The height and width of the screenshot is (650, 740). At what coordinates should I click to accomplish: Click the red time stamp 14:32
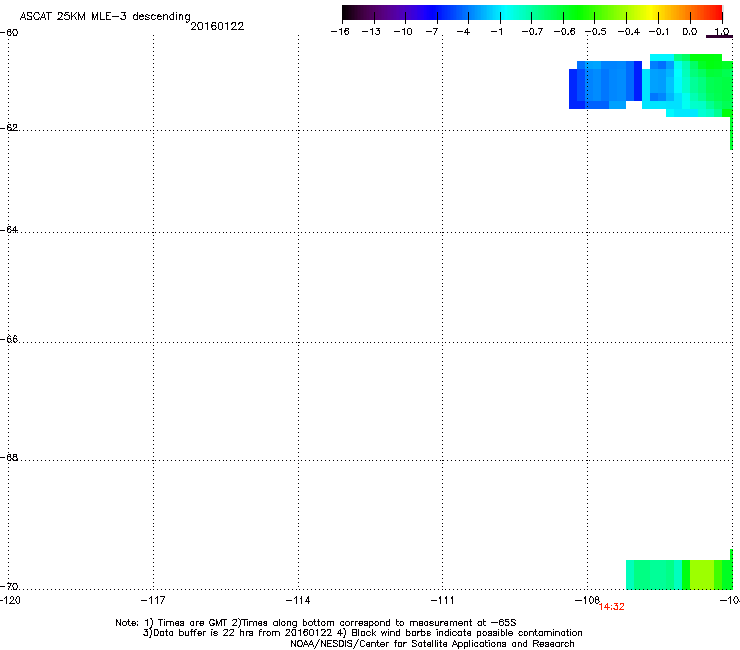pos(612,607)
